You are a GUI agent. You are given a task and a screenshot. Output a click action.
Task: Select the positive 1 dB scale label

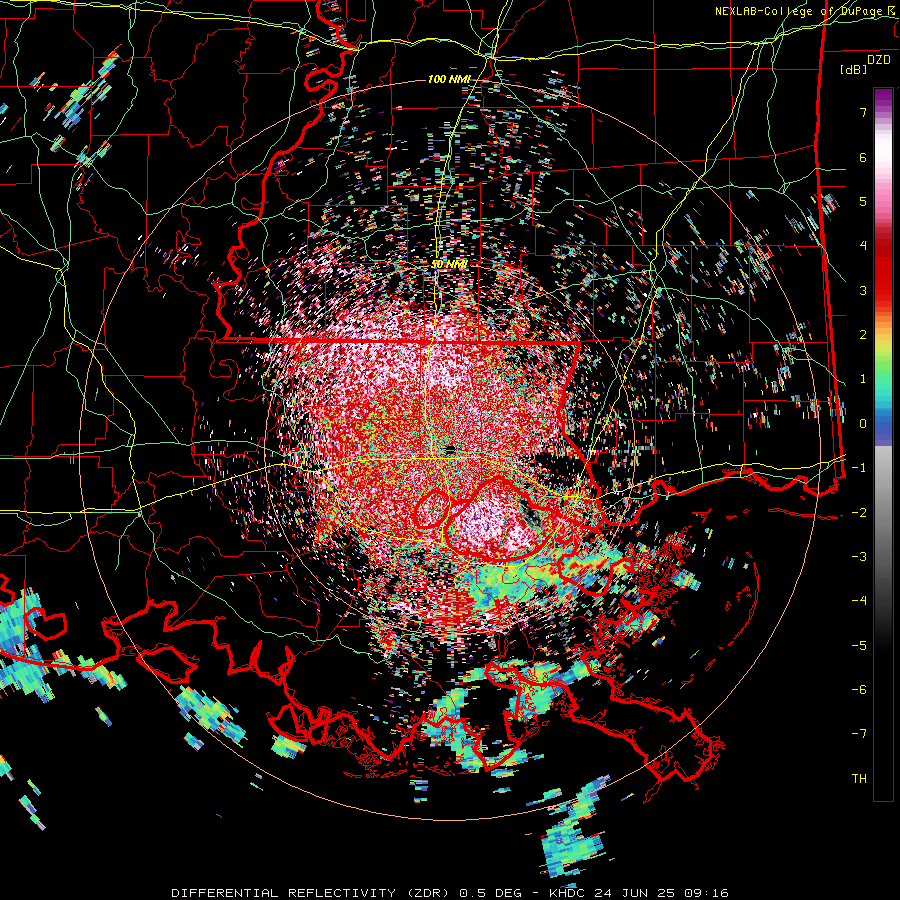tap(863, 379)
